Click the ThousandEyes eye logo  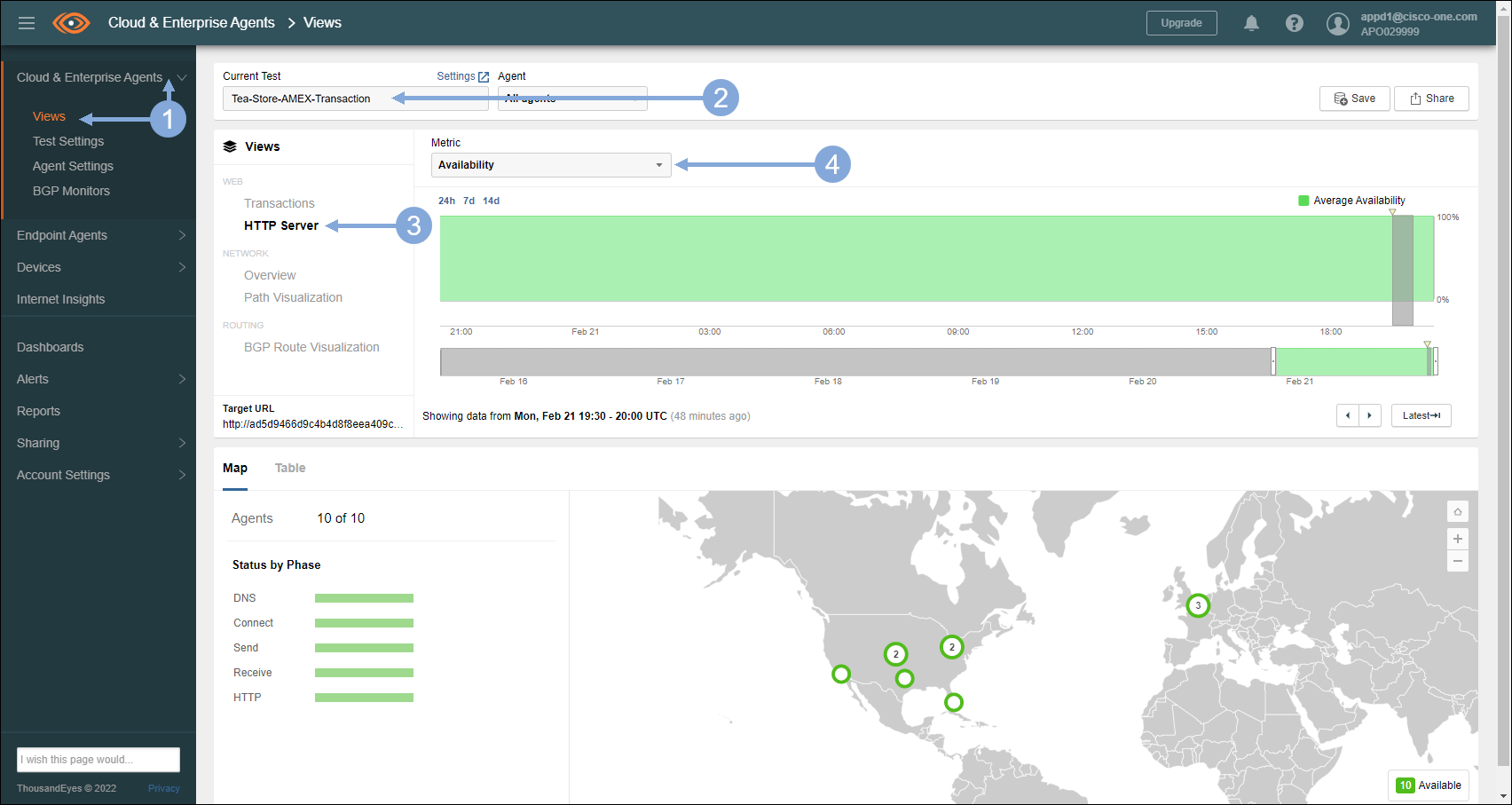71,23
